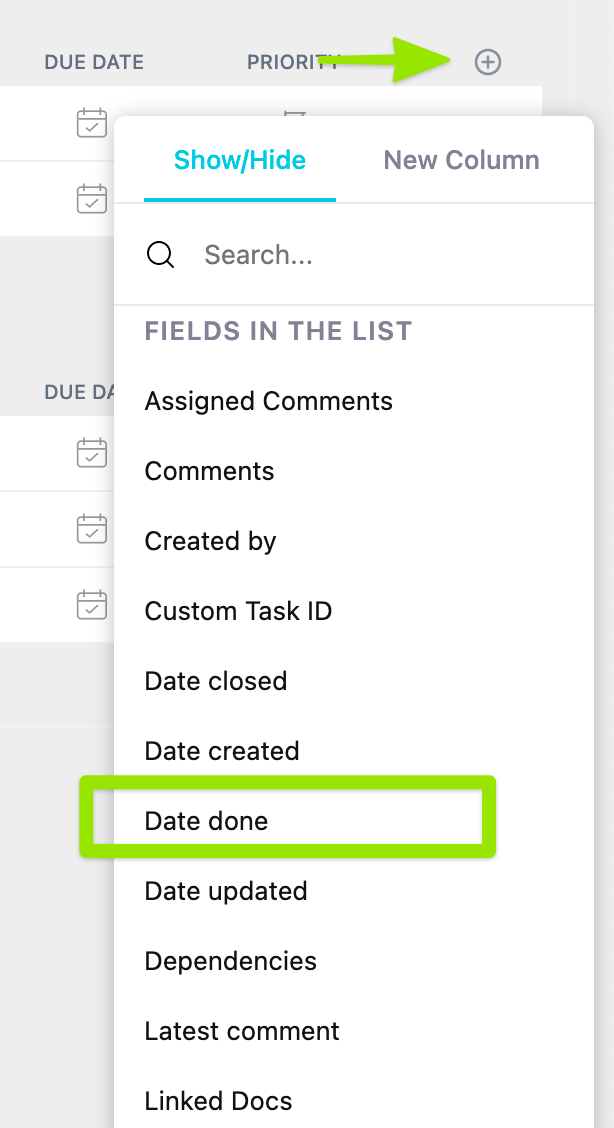Click the calendar icon on the first task row
The height and width of the screenshot is (1128, 614).
click(x=91, y=123)
